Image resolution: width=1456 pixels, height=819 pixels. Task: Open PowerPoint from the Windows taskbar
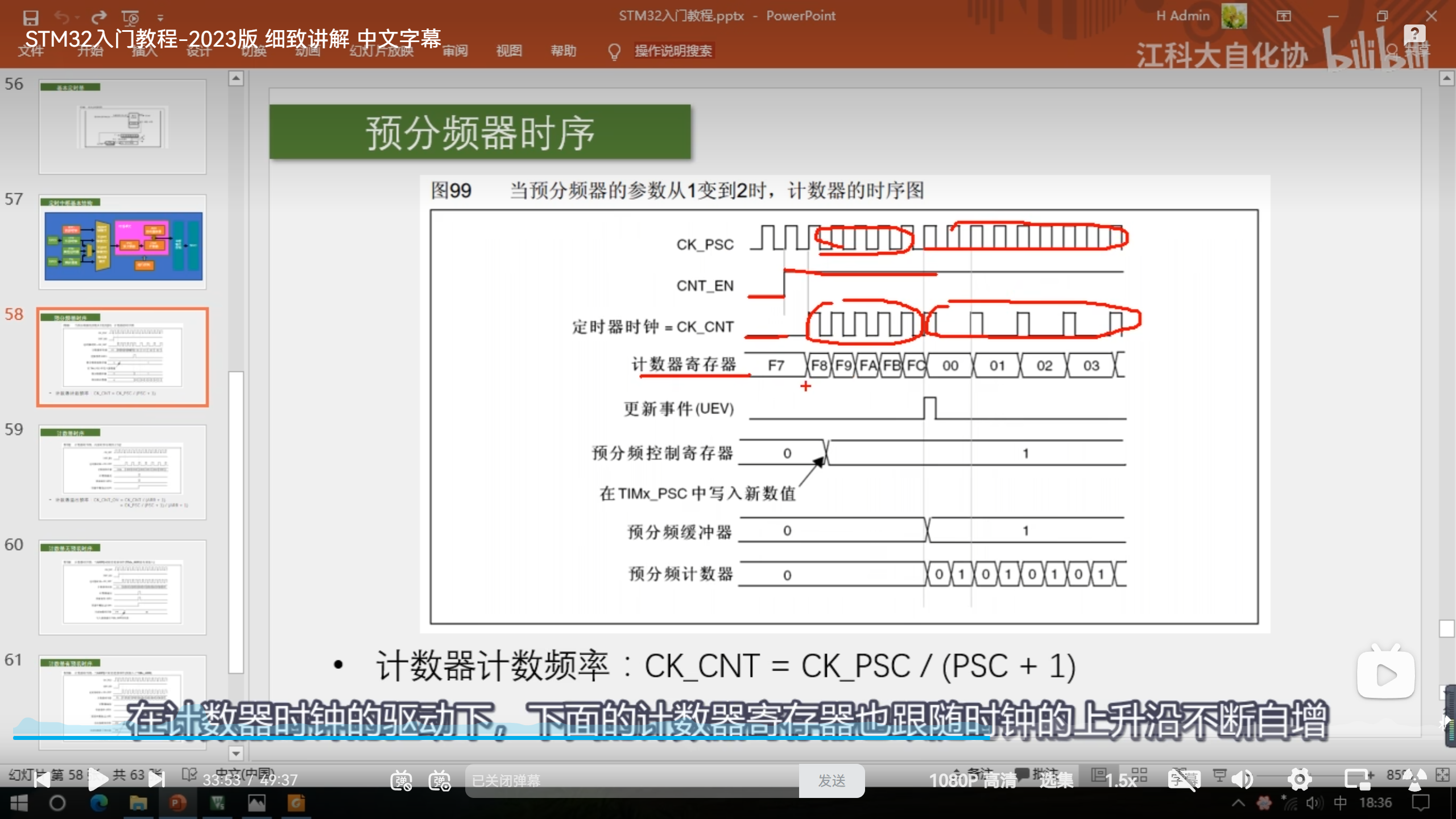pos(177,803)
